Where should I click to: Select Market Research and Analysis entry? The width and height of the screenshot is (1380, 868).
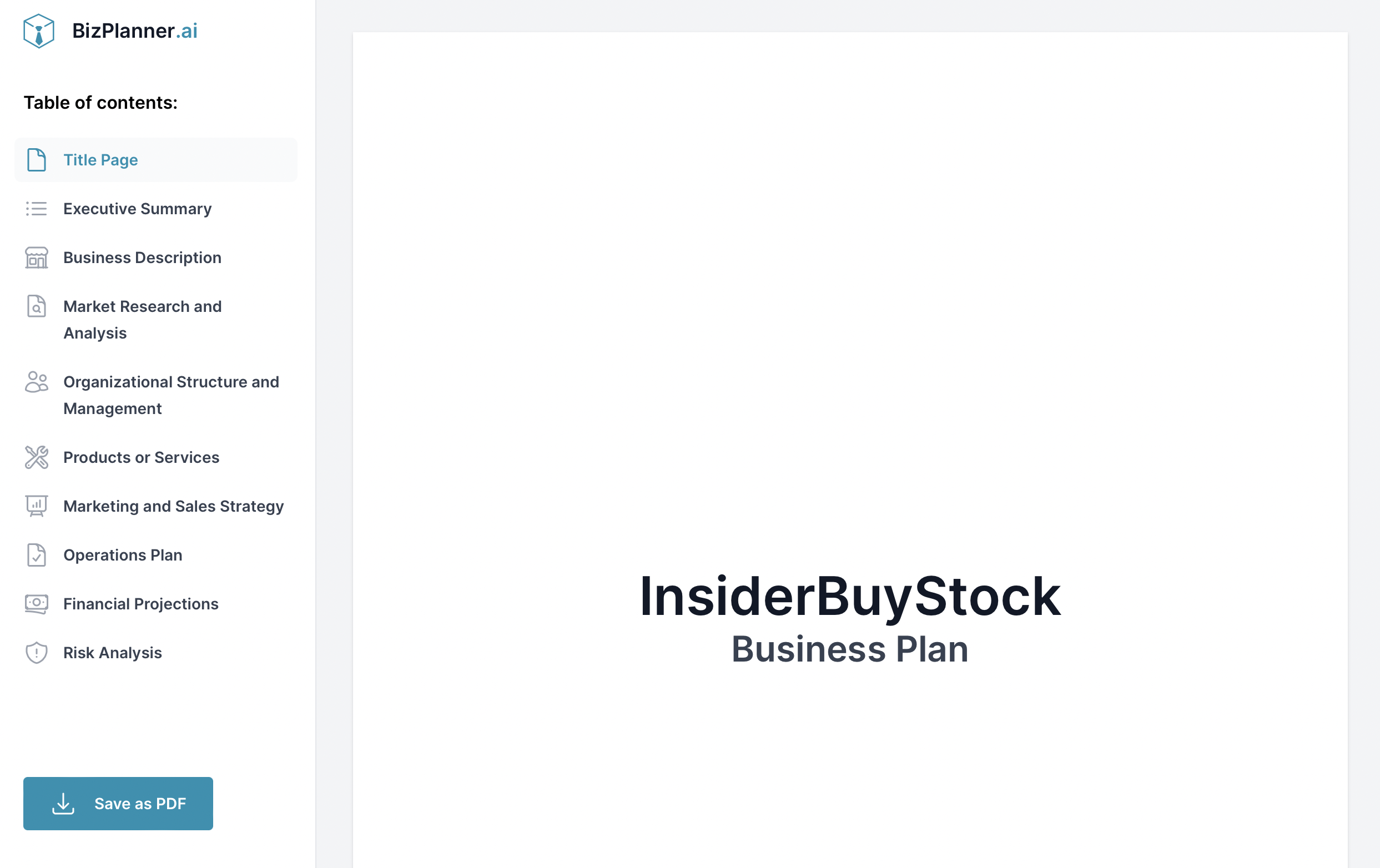142,320
